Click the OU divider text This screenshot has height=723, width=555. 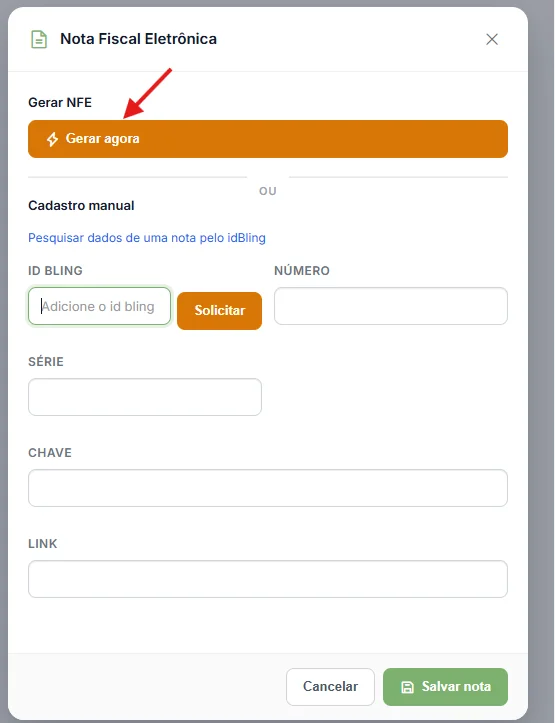pos(268,191)
